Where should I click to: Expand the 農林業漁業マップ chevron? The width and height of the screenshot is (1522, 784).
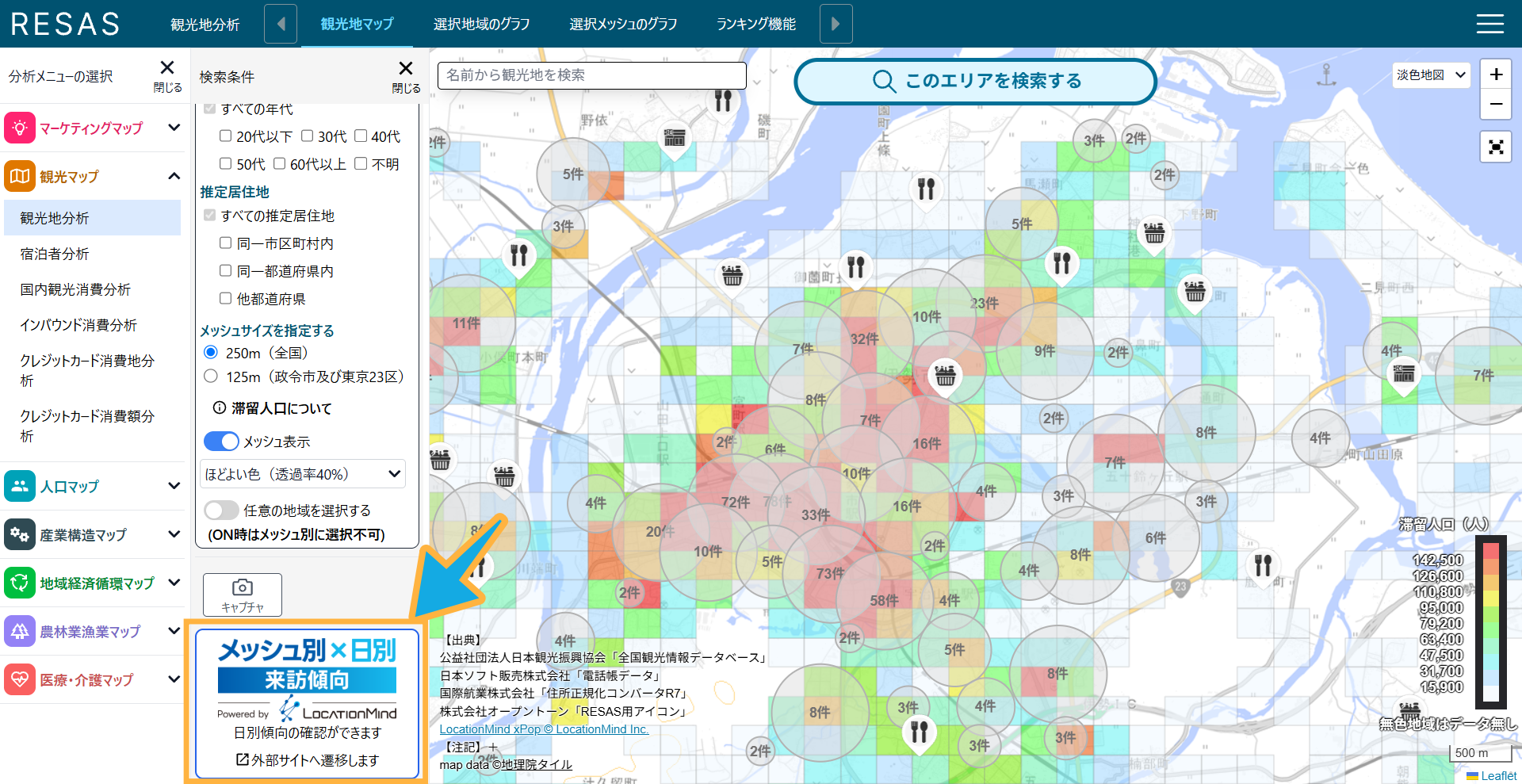tap(174, 630)
